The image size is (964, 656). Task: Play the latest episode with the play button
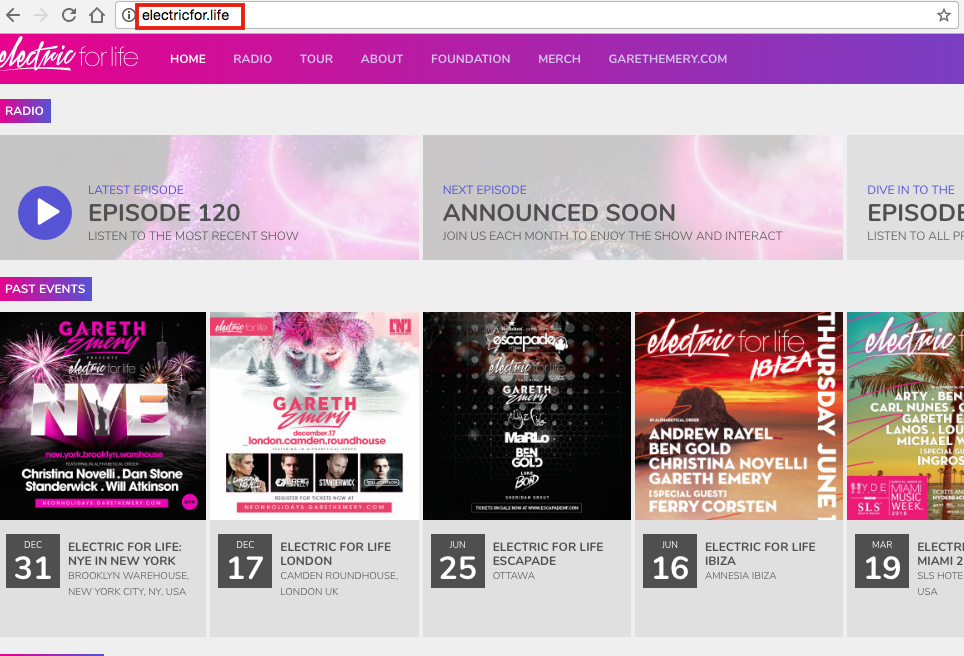(45, 213)
